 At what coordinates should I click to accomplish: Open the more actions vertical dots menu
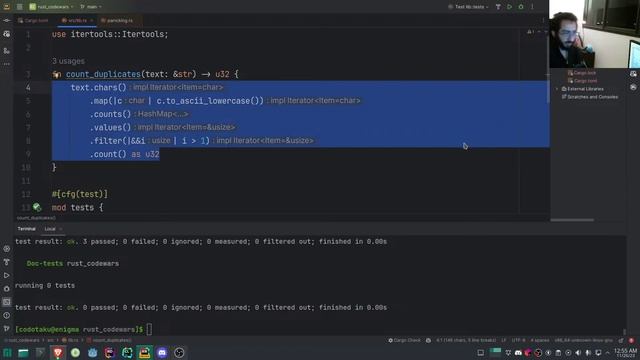(x=532, y=7)
